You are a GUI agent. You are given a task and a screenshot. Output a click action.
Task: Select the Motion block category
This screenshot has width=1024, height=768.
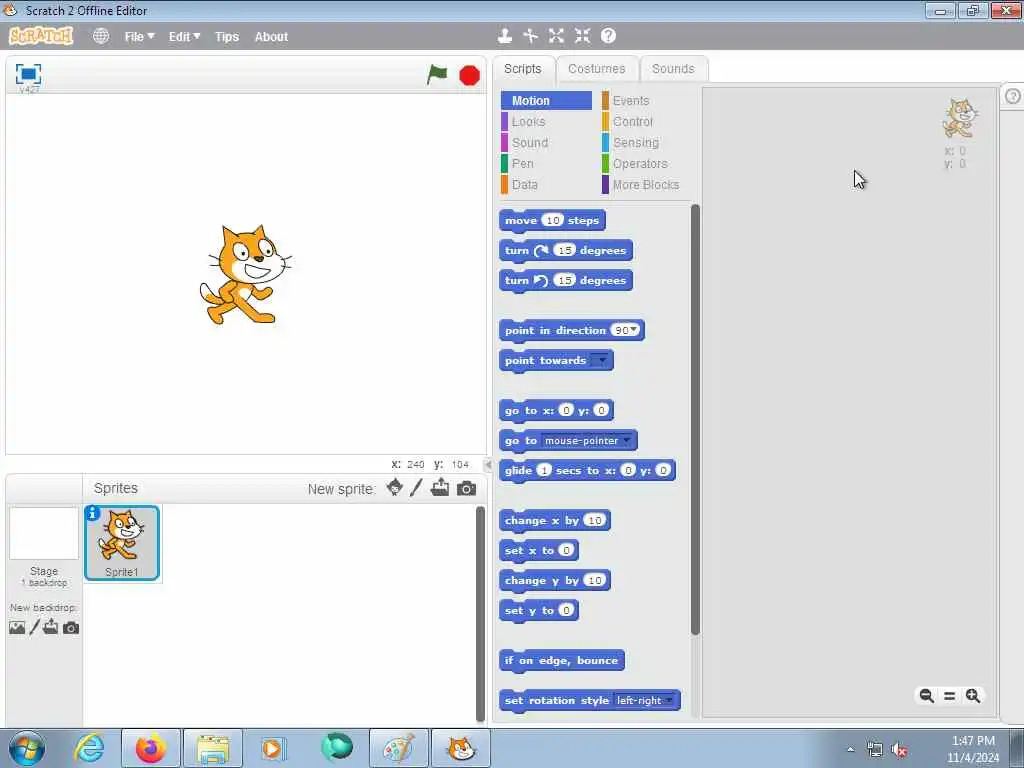tap(546, 101)
